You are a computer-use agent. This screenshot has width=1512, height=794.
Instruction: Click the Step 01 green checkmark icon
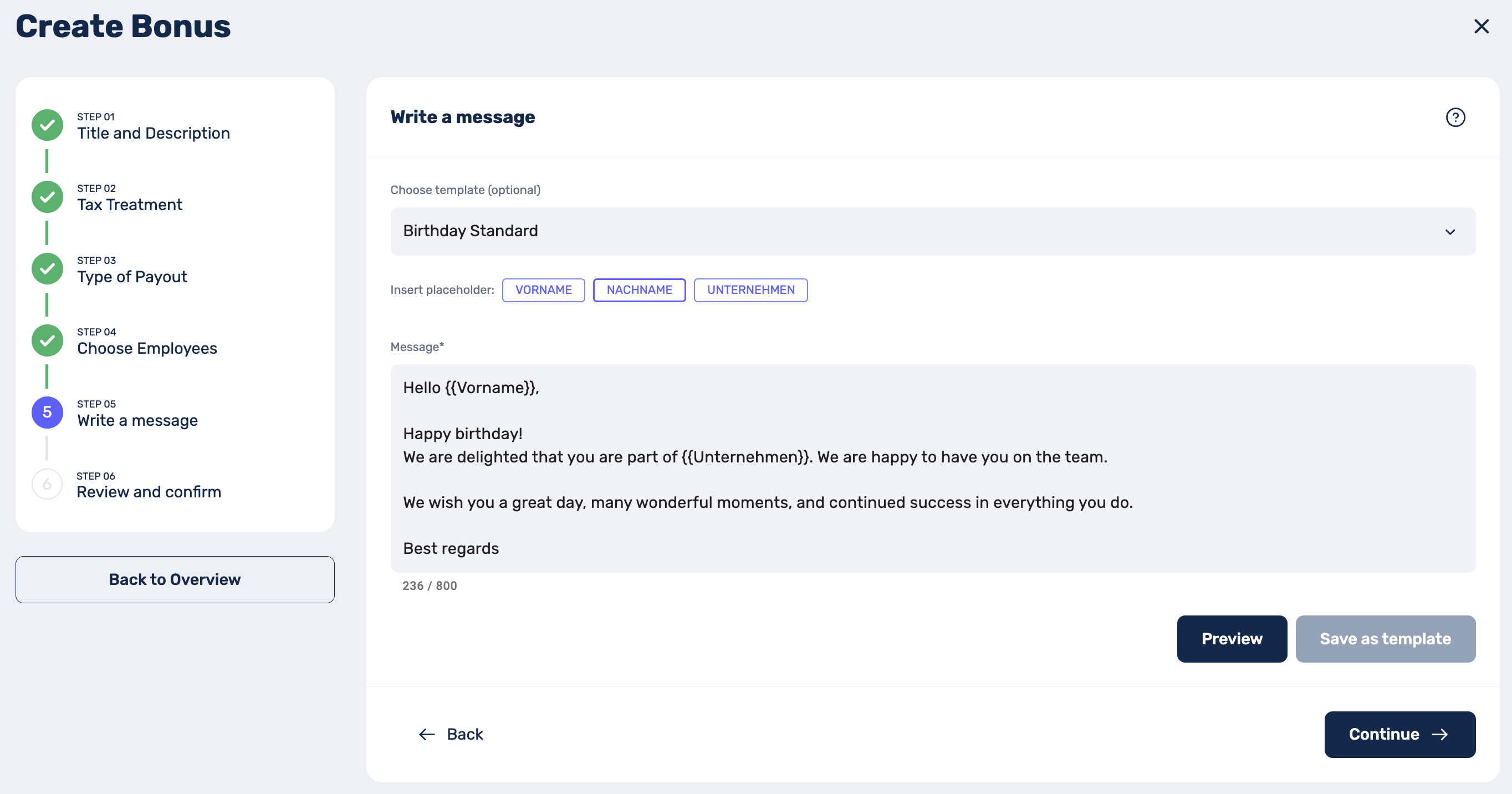pos(48,125)
